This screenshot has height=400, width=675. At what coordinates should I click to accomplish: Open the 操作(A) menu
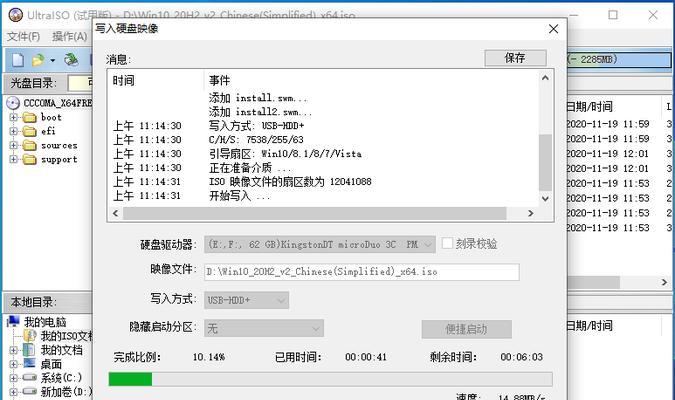click(70, 37)
